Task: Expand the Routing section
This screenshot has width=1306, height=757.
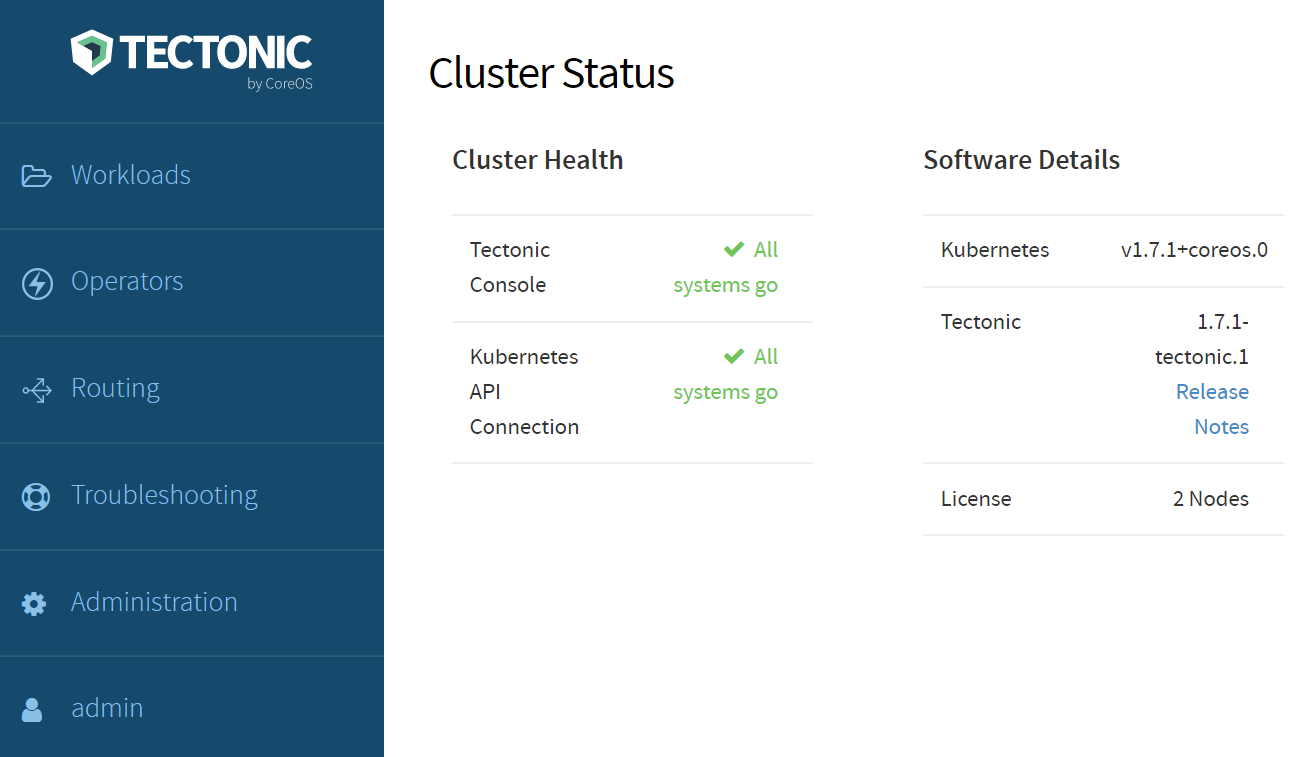Action: 192,390
